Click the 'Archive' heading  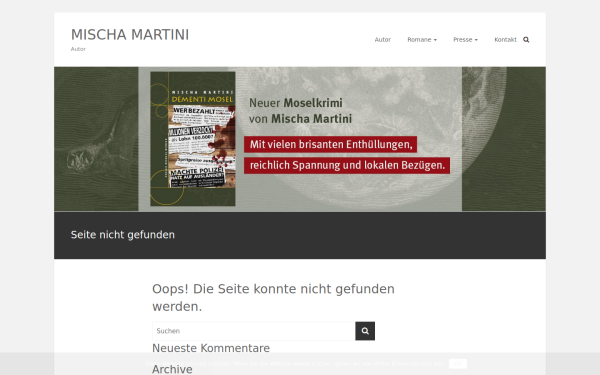point(172,369)
